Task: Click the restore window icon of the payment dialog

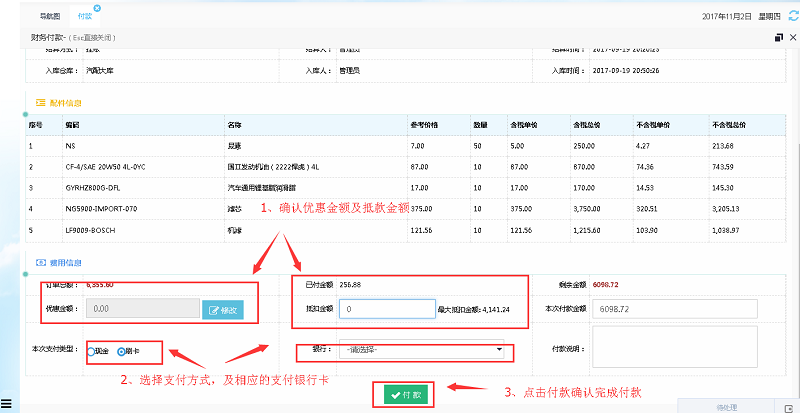Action: click(779, 37)
